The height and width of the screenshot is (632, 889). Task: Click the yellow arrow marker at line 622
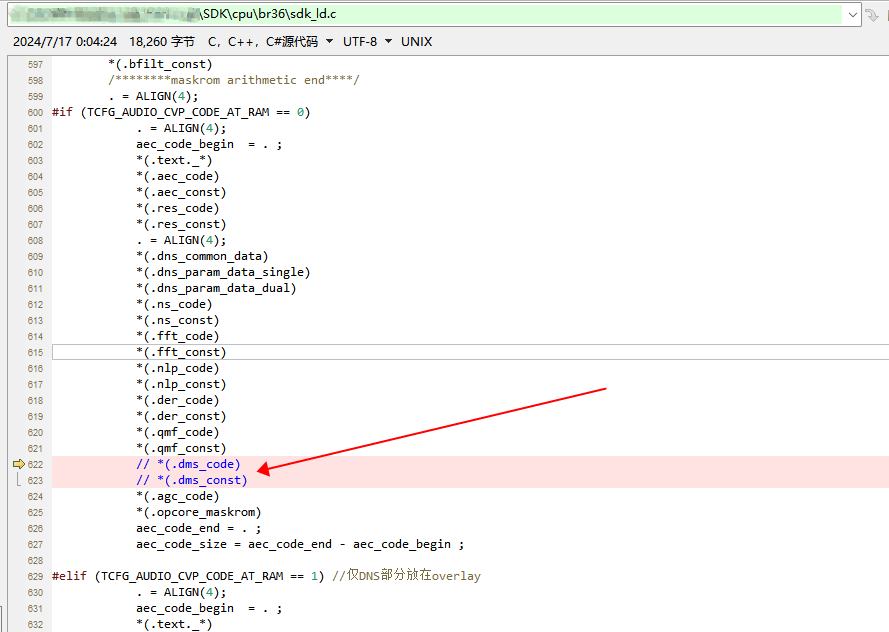pos(19,464)
